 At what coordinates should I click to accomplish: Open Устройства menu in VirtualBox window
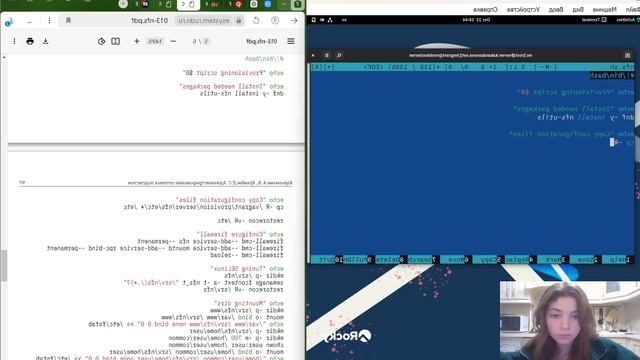click(x=523, y=9)
